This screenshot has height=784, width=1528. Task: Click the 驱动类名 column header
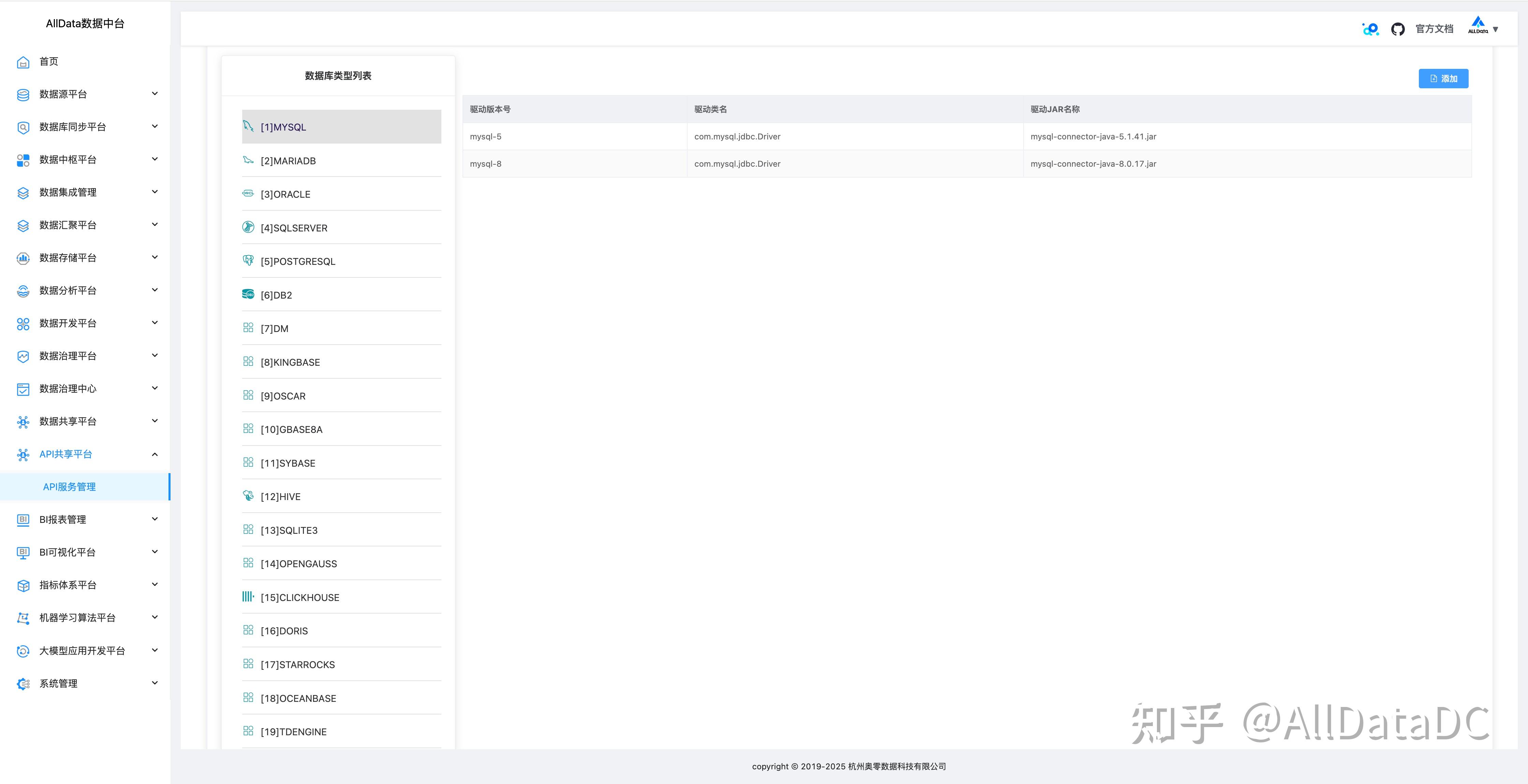pos(855,109)
